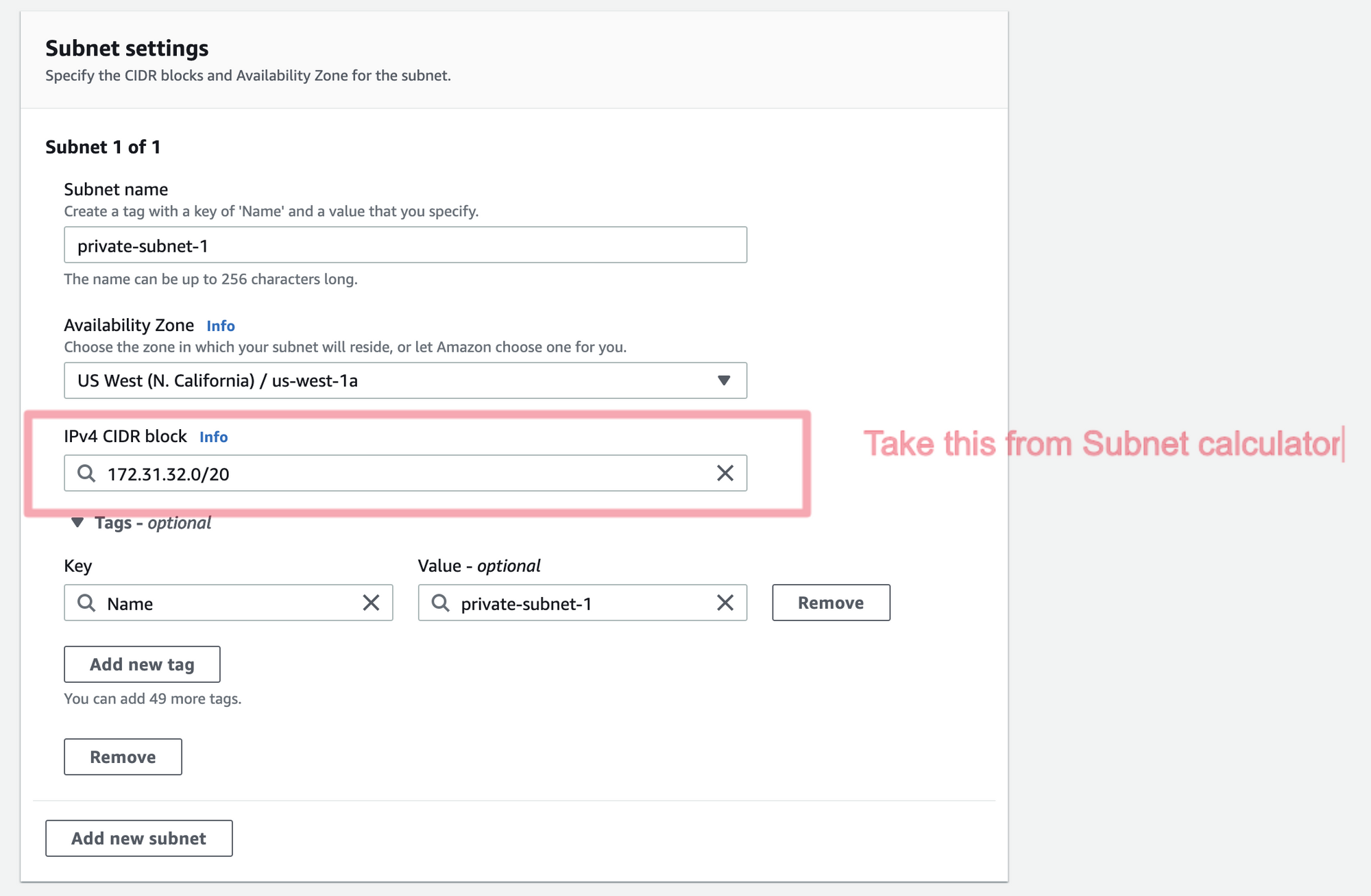The height and width of the screenshot is (896, 1371).
Task: Clear the tag Value field
Action: 725,603
